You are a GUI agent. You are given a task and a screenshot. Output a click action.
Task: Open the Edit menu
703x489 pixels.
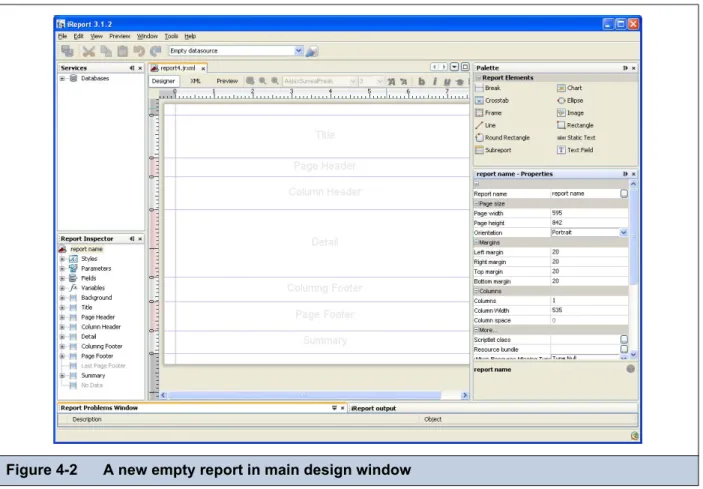point(78,36)
